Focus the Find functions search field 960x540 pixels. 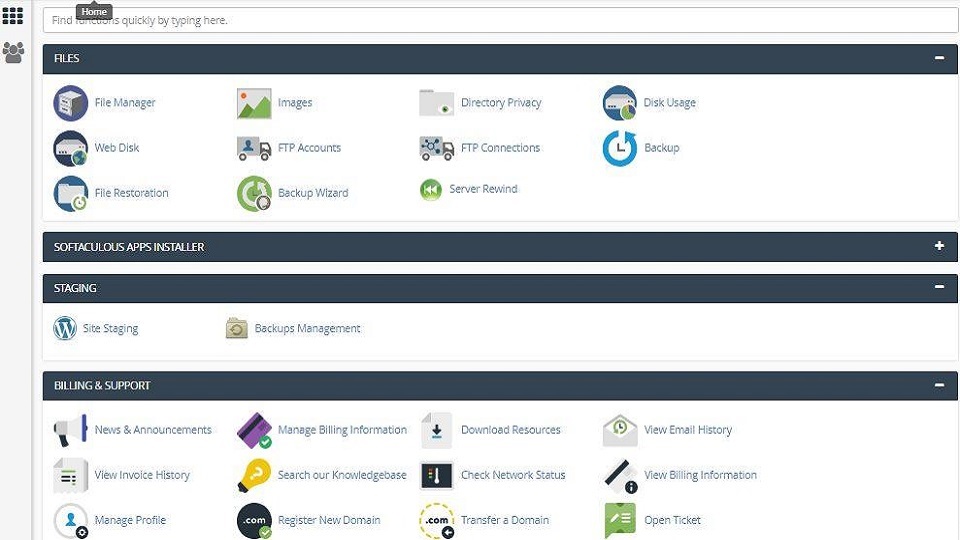(500, 20)
